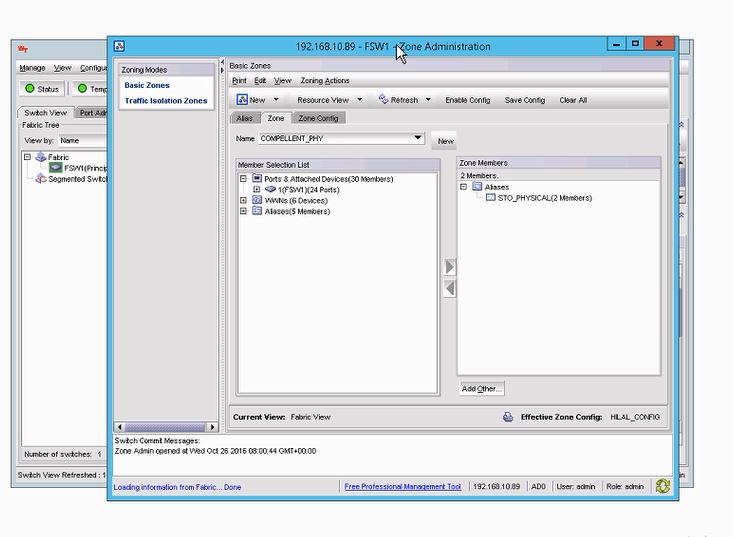This screenshot has width=733, height=537.
Task: Switch to Switch View tab in background window
Action: (x=45, y=113)
